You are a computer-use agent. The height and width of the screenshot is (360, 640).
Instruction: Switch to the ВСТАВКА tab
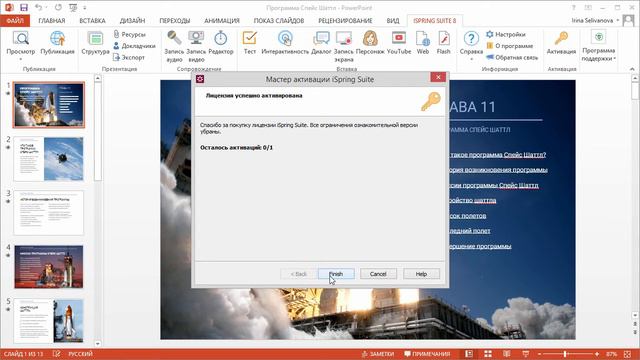[92, 20]
